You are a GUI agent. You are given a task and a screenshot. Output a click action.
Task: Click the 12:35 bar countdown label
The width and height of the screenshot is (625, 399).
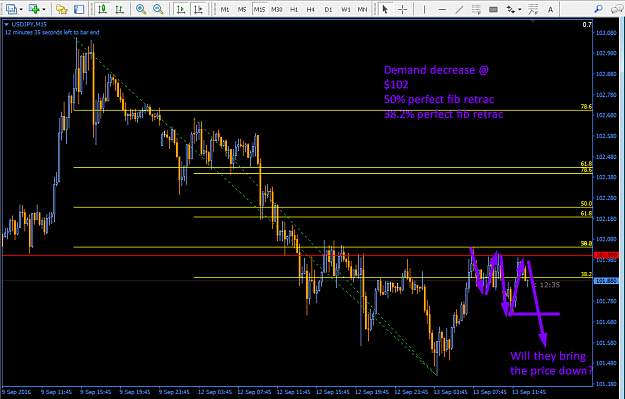[550, 285]
